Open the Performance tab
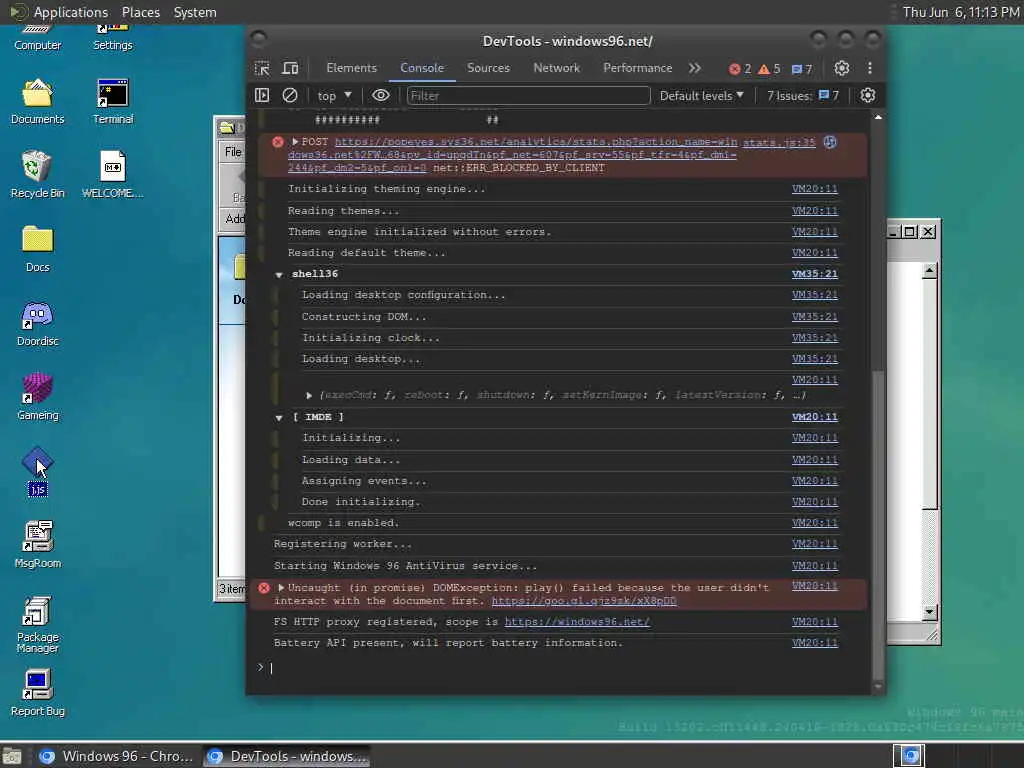The image size is (1024, 768). point(637,68)
